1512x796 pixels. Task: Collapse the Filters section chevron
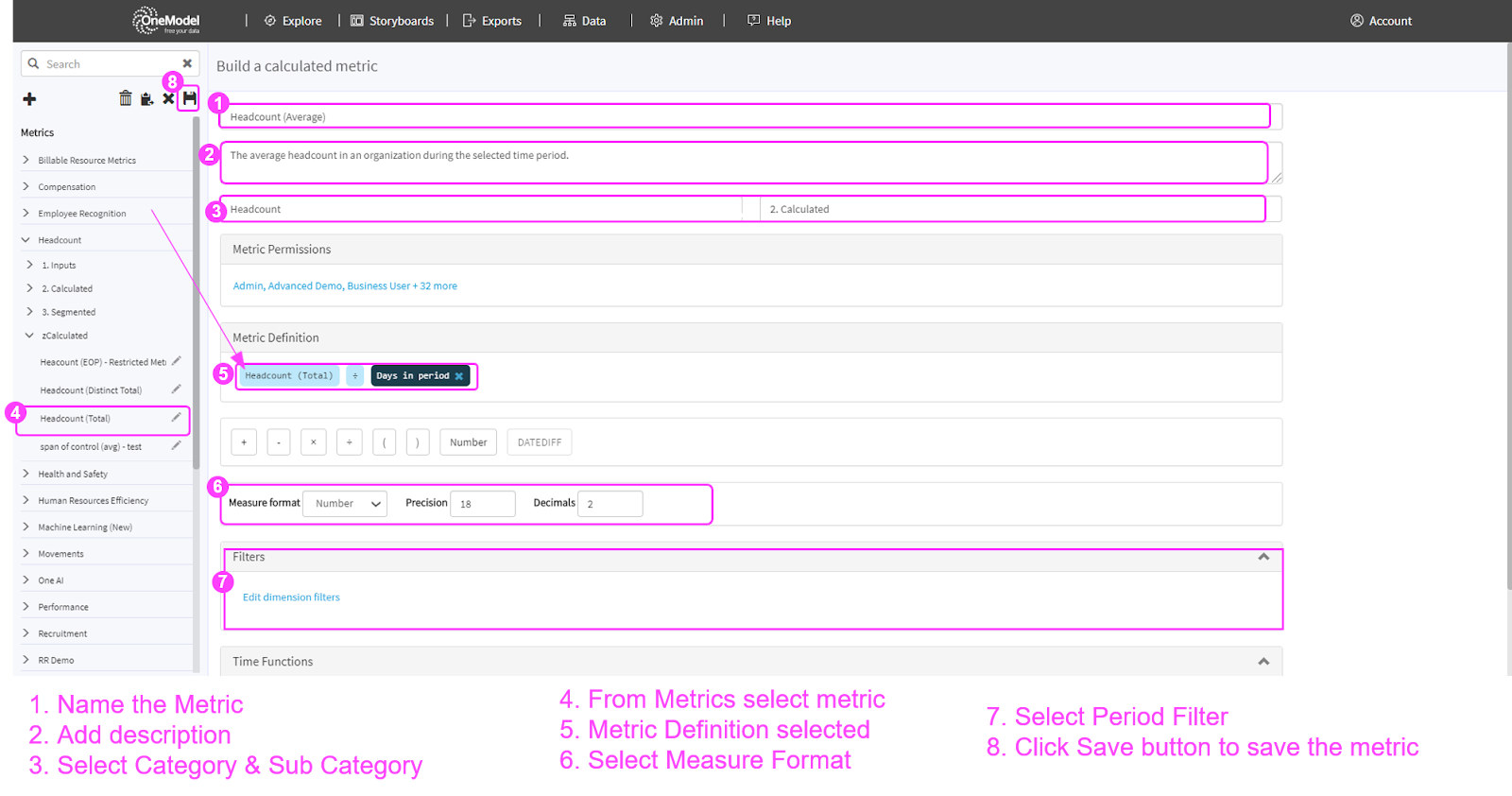pos(1263,557)
